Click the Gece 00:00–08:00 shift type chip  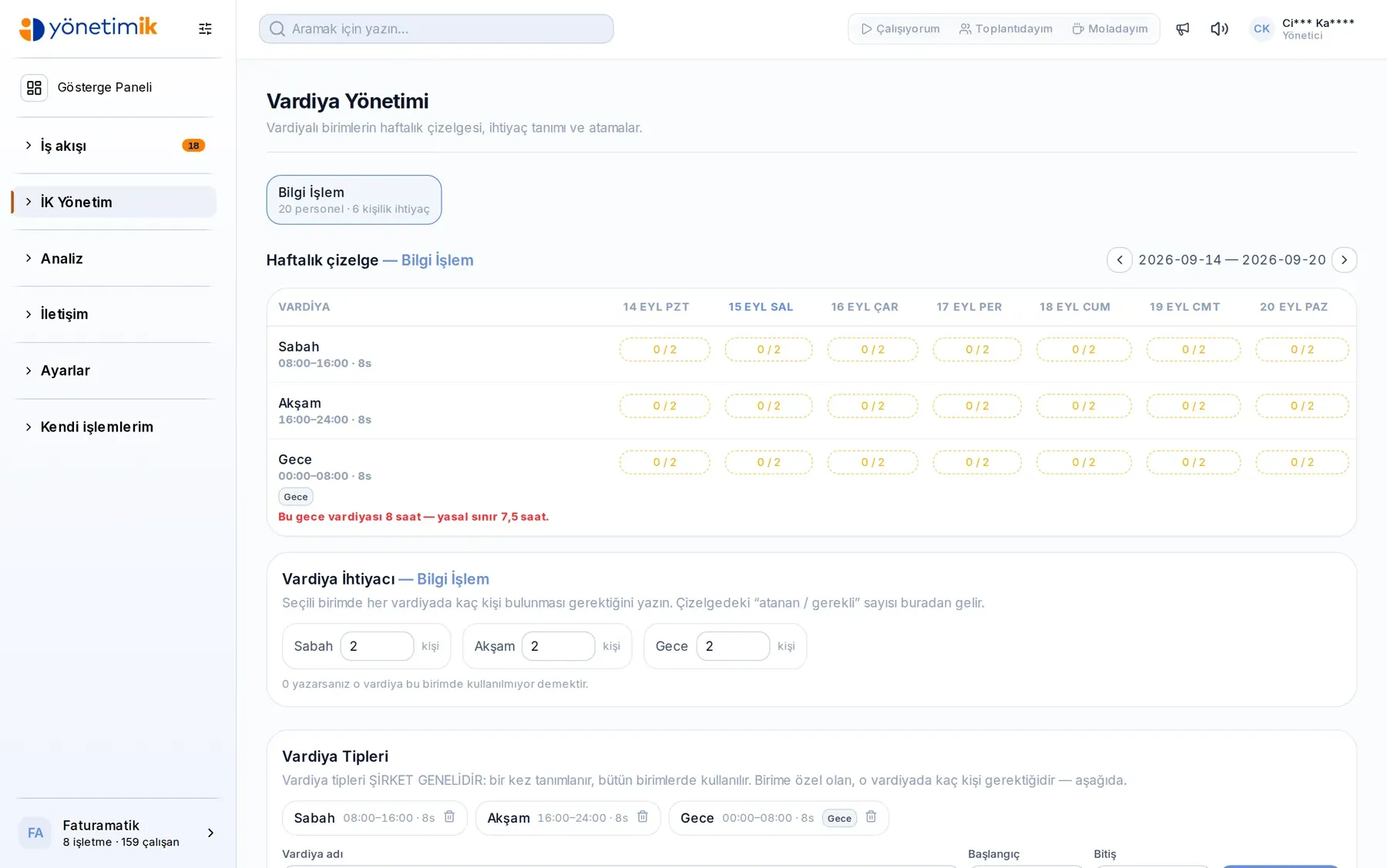click(x=779, y=818)
